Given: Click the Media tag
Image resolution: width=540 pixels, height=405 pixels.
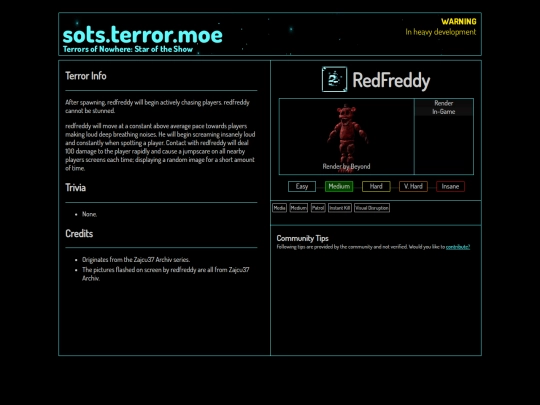Looking at the screenshot, I should click(279, 208).
